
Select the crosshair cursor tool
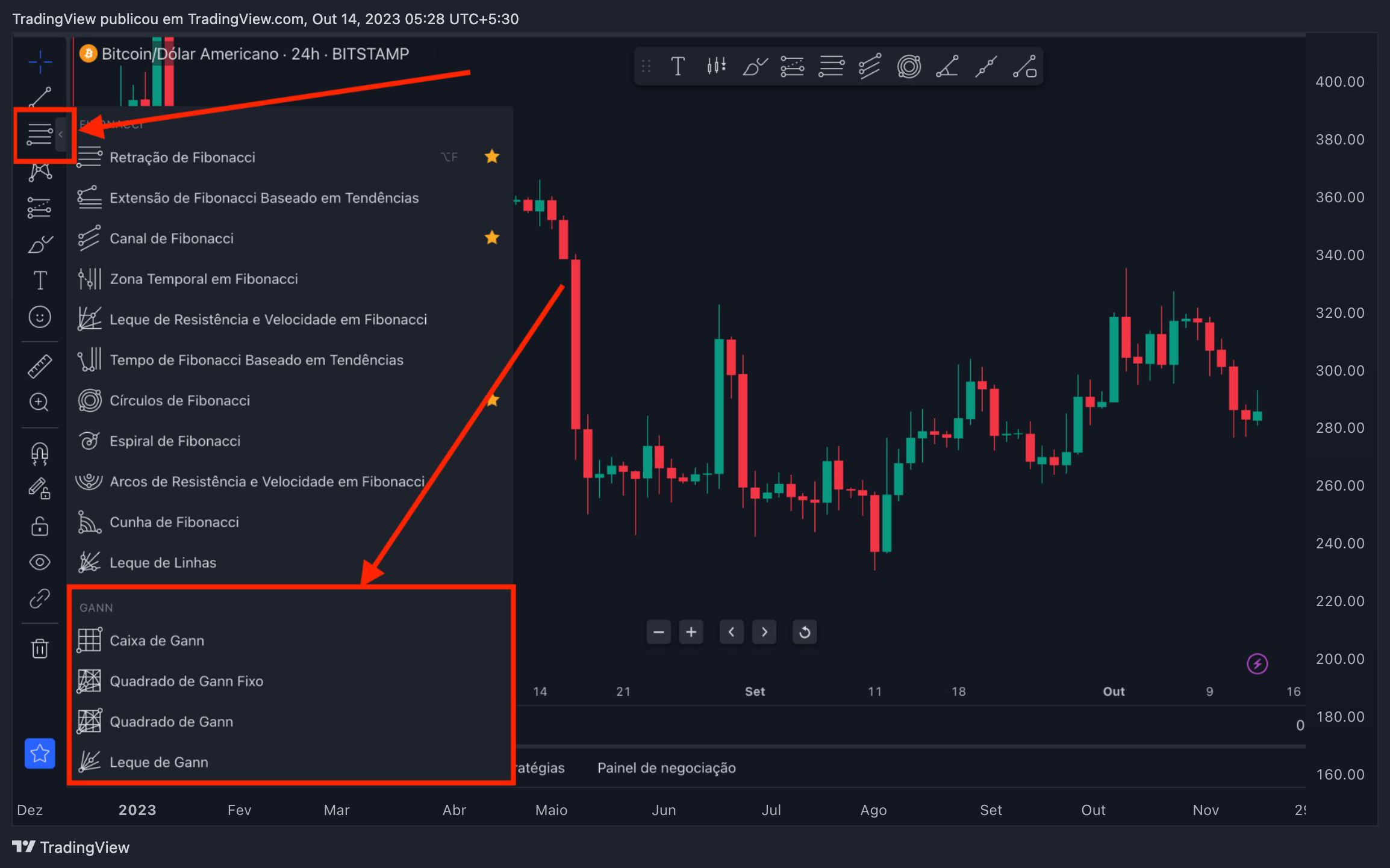(40, 61)
